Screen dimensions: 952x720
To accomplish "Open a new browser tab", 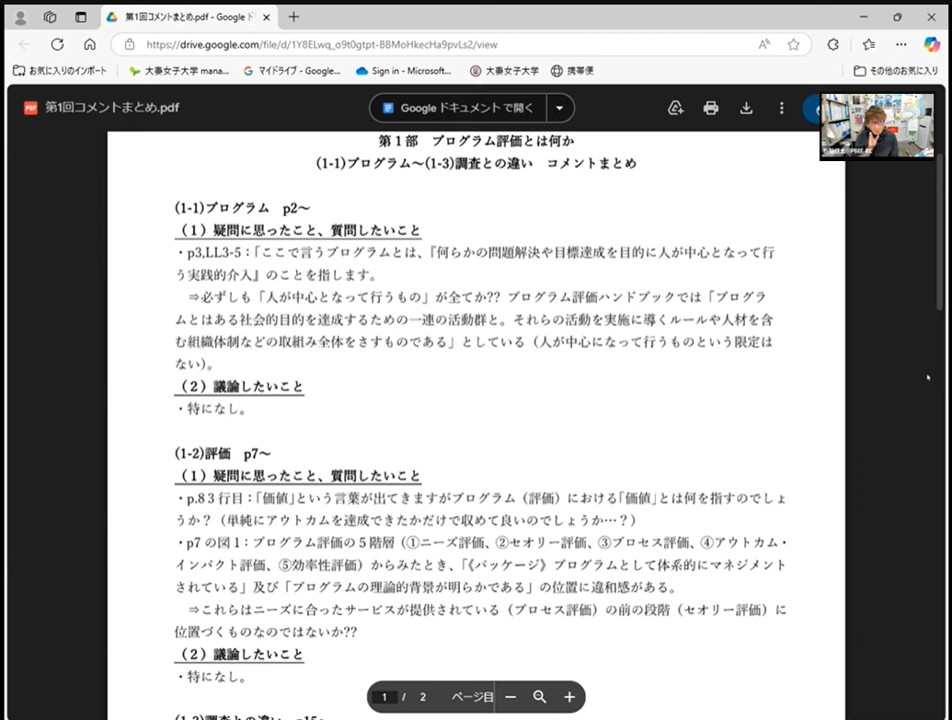I will click(x=293, y=17).
